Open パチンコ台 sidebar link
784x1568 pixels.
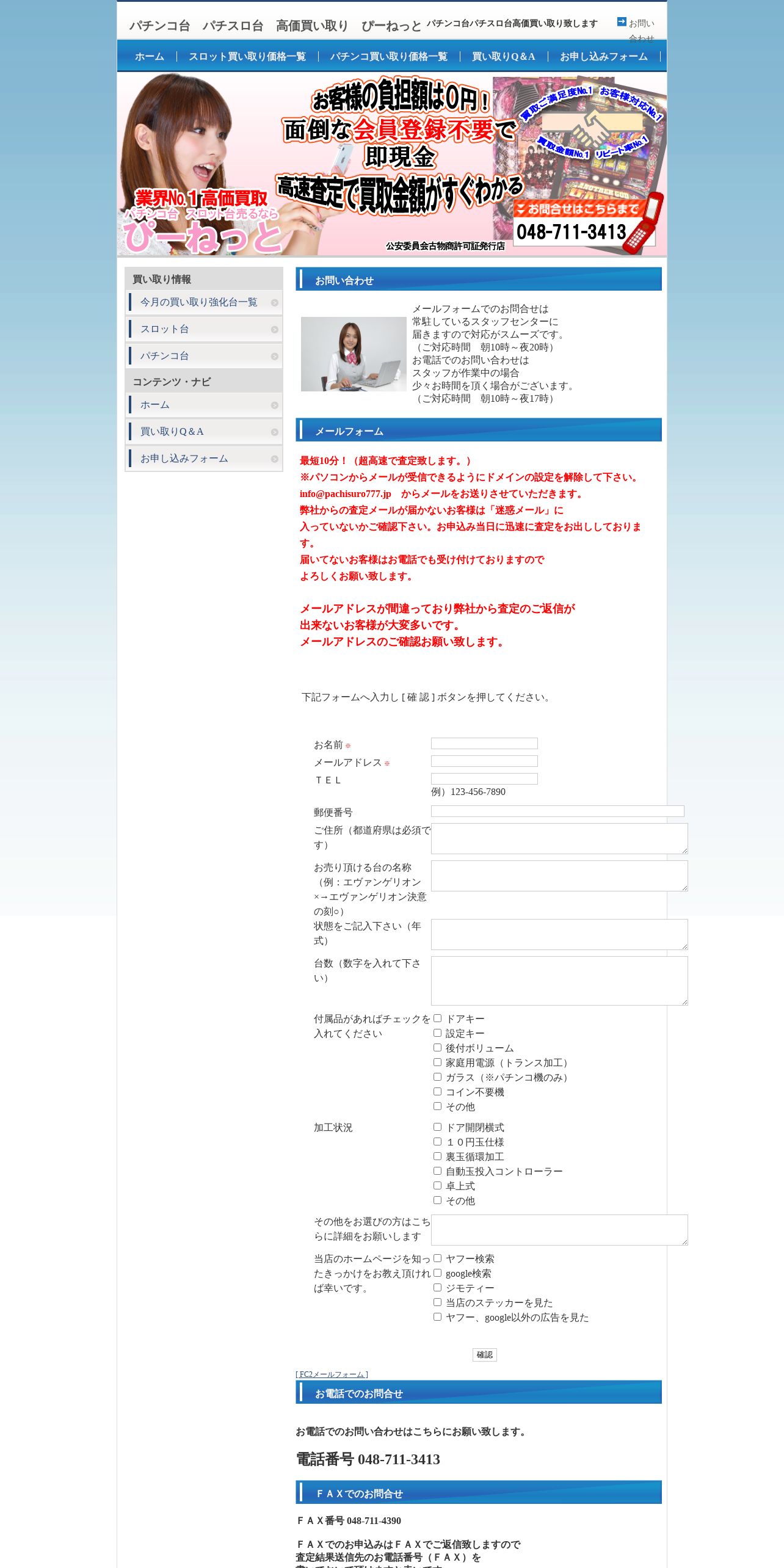[x=165, y=356]
